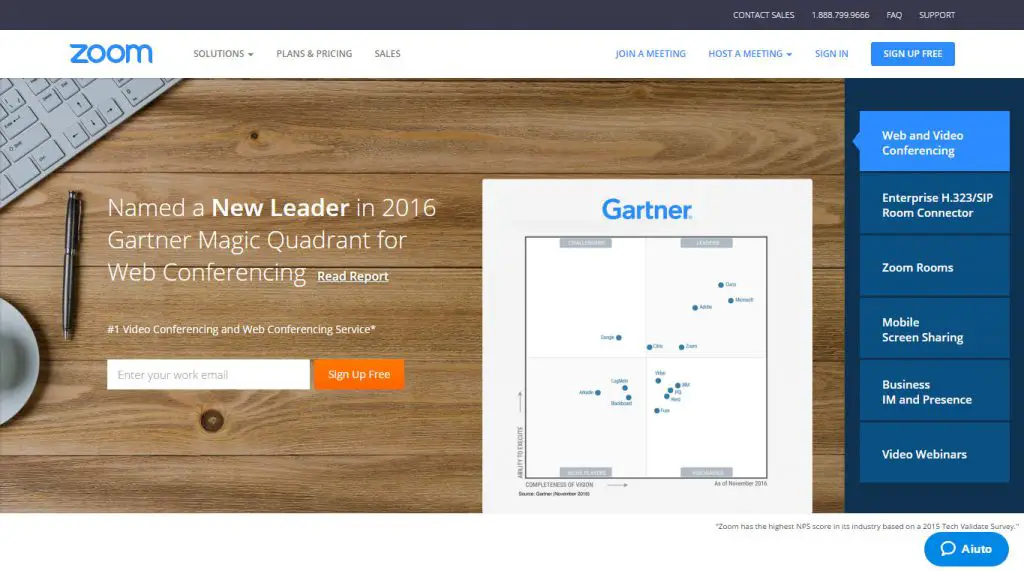Open Contact Sales link in top bar
The height and width of the screenshot is (571, 1024).
(763, 14)
